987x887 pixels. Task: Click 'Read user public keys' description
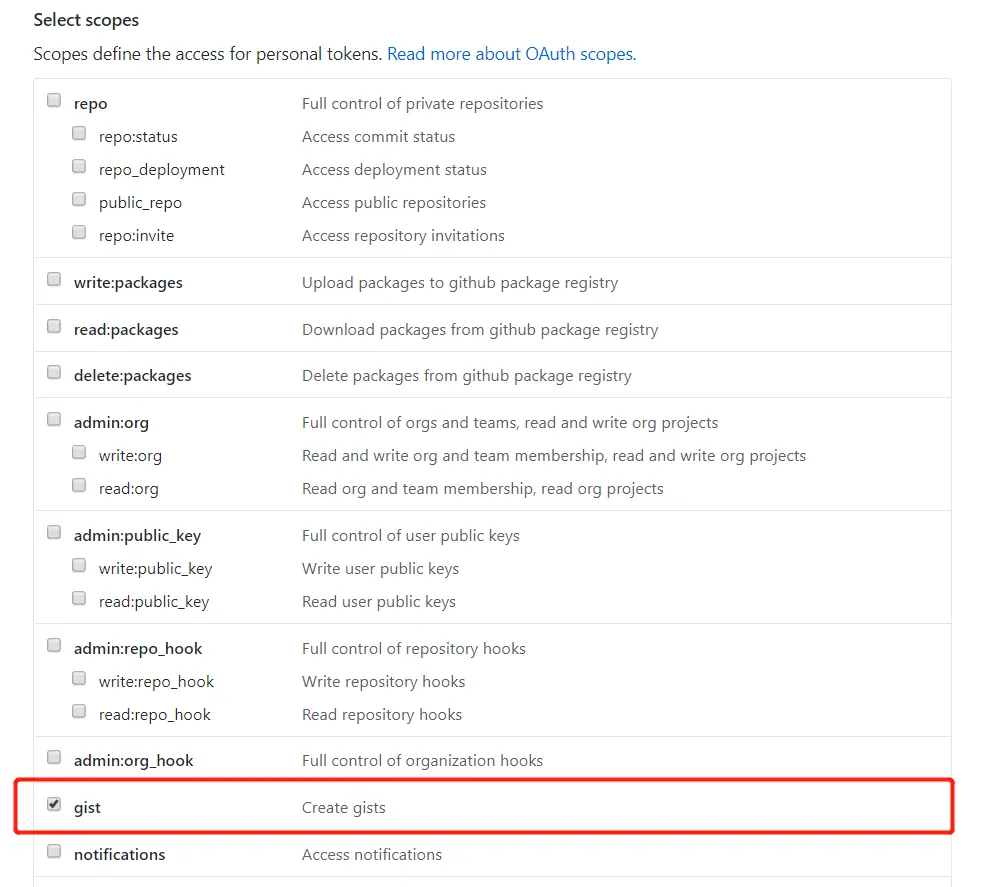378,602
